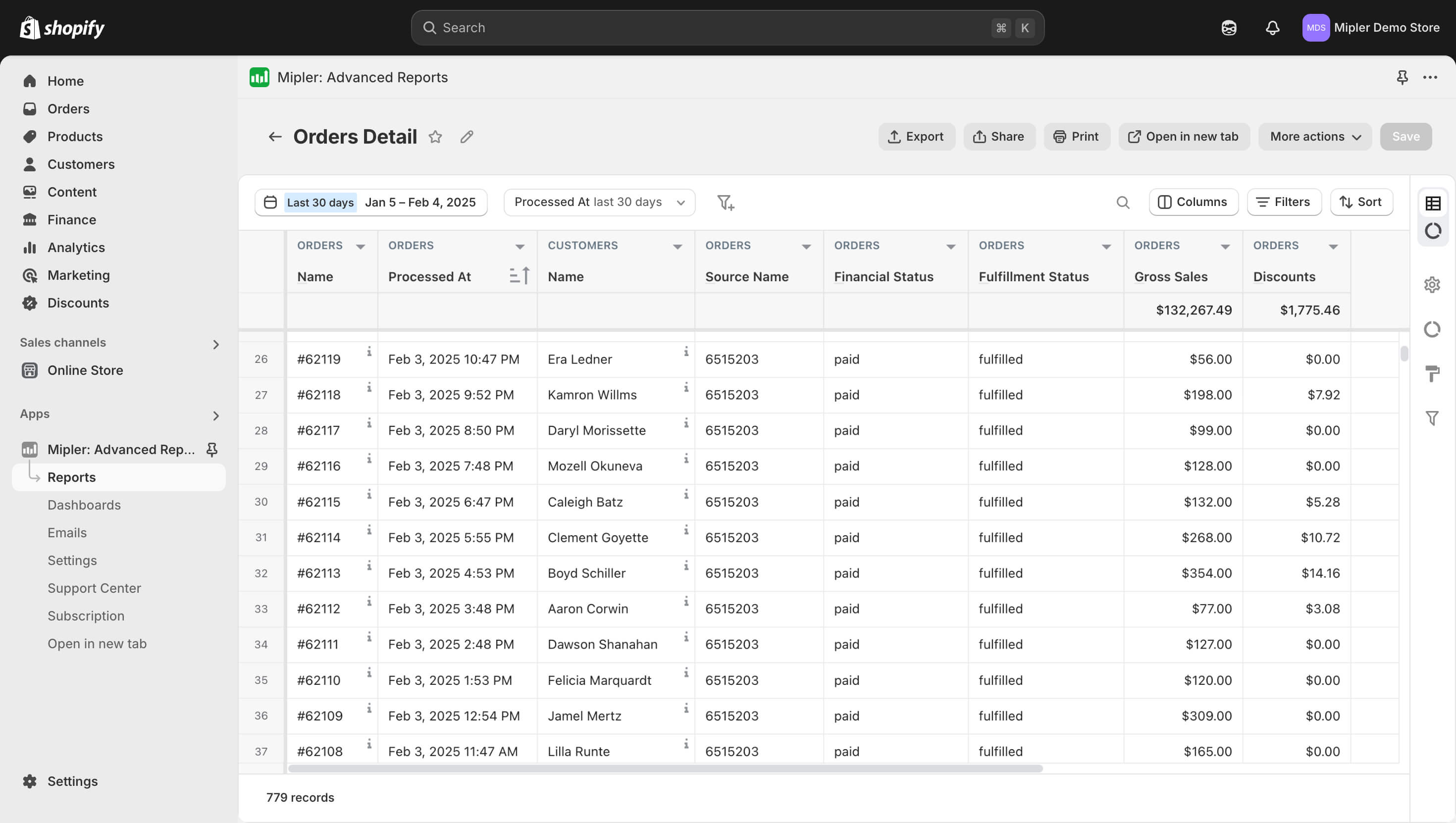Open the paint roller formatting icon
The width and height of the screenshot is (1456, 823).
tap(1432, 374)
